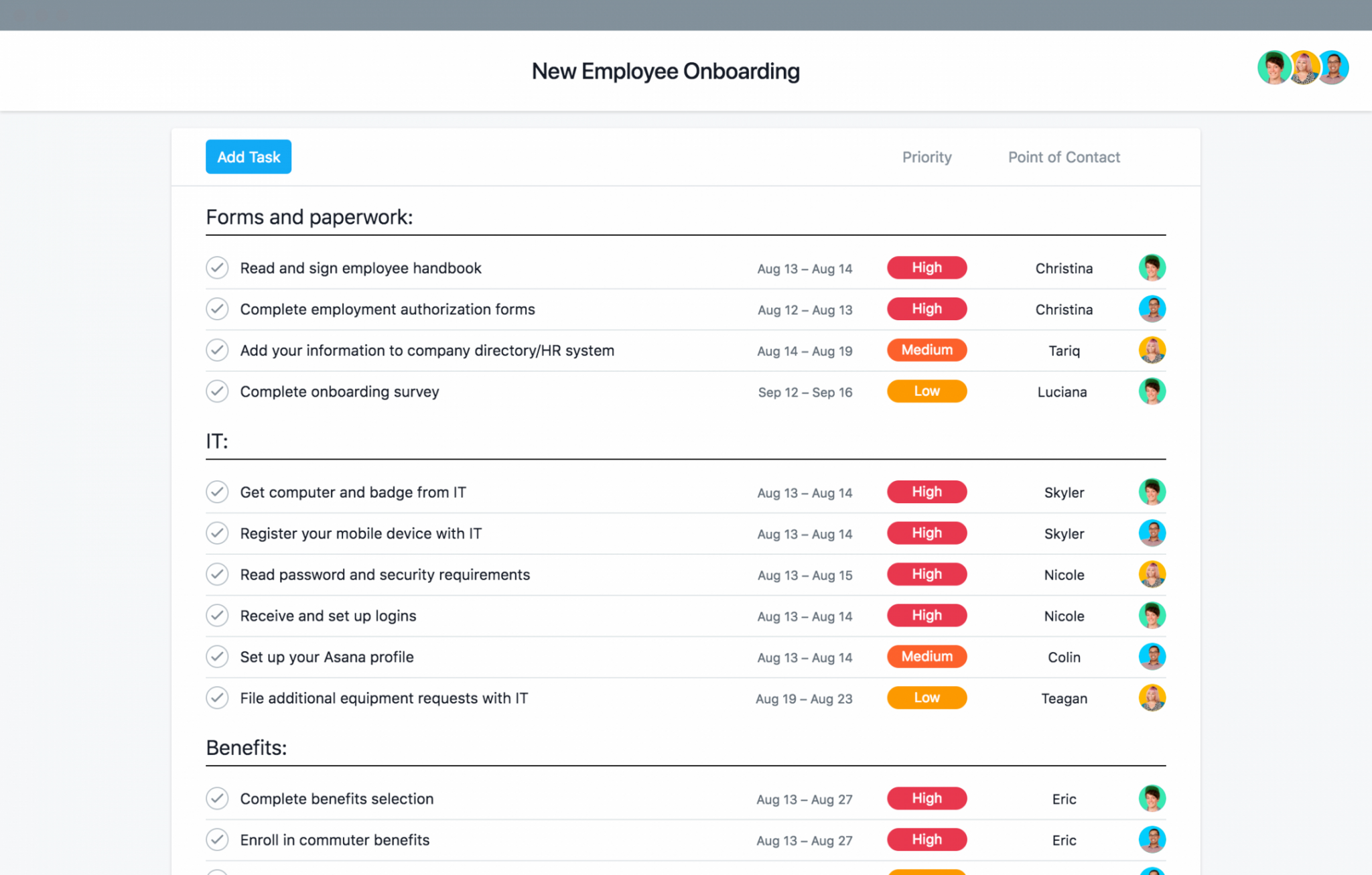This screenshot has height=875, width=1372.
Task: Mark employee handbook task as complete
Action: (217, 267)
